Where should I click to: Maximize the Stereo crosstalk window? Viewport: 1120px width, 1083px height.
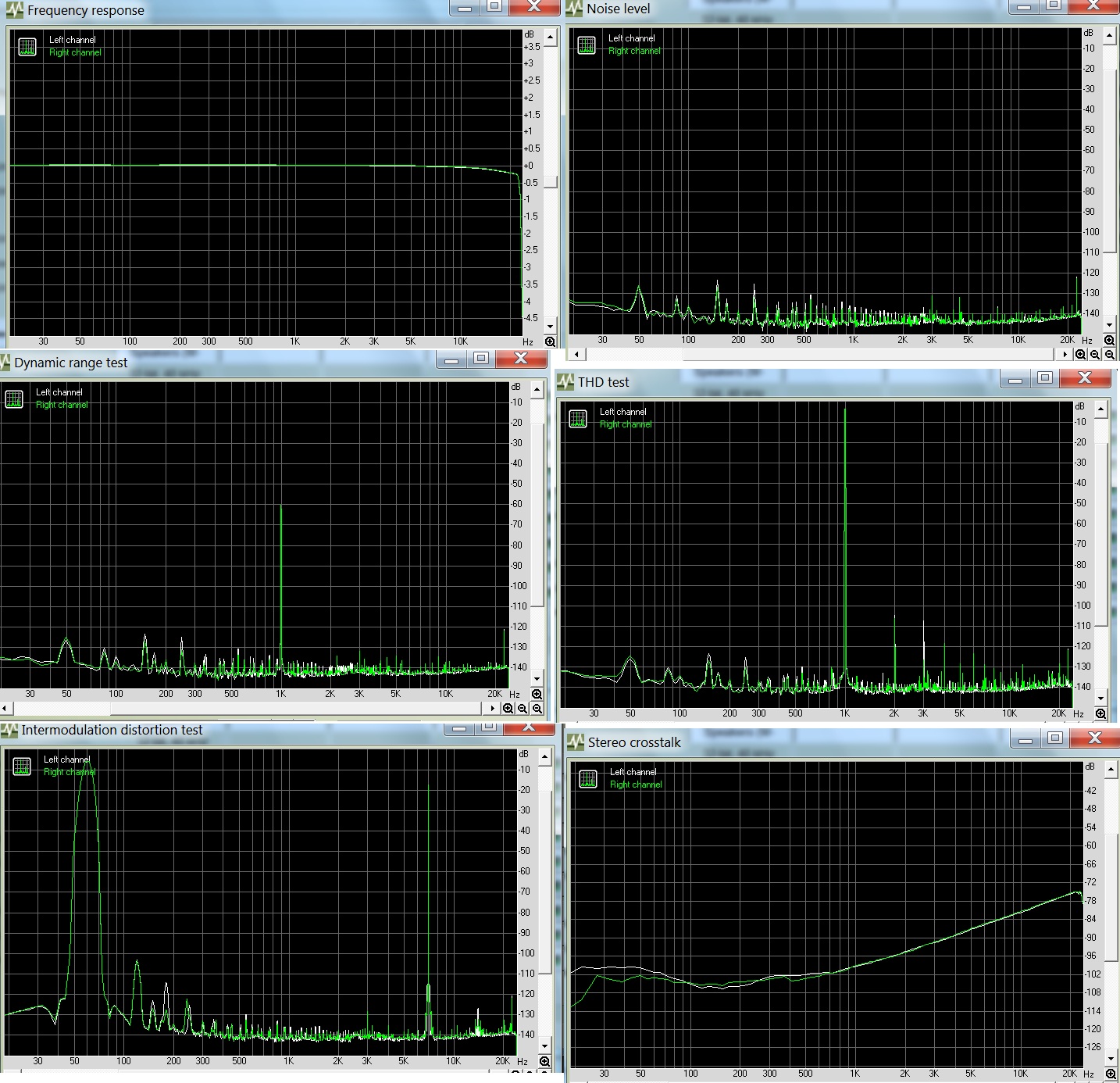[x=1055, y=738]
